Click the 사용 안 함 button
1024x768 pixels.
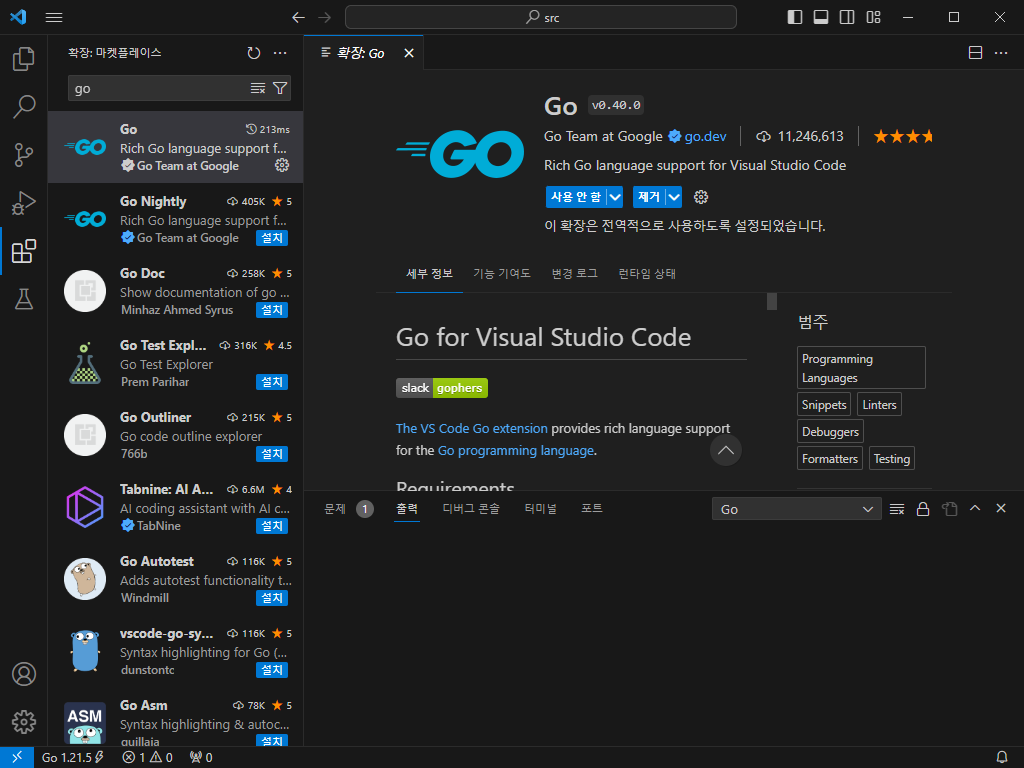576,197
